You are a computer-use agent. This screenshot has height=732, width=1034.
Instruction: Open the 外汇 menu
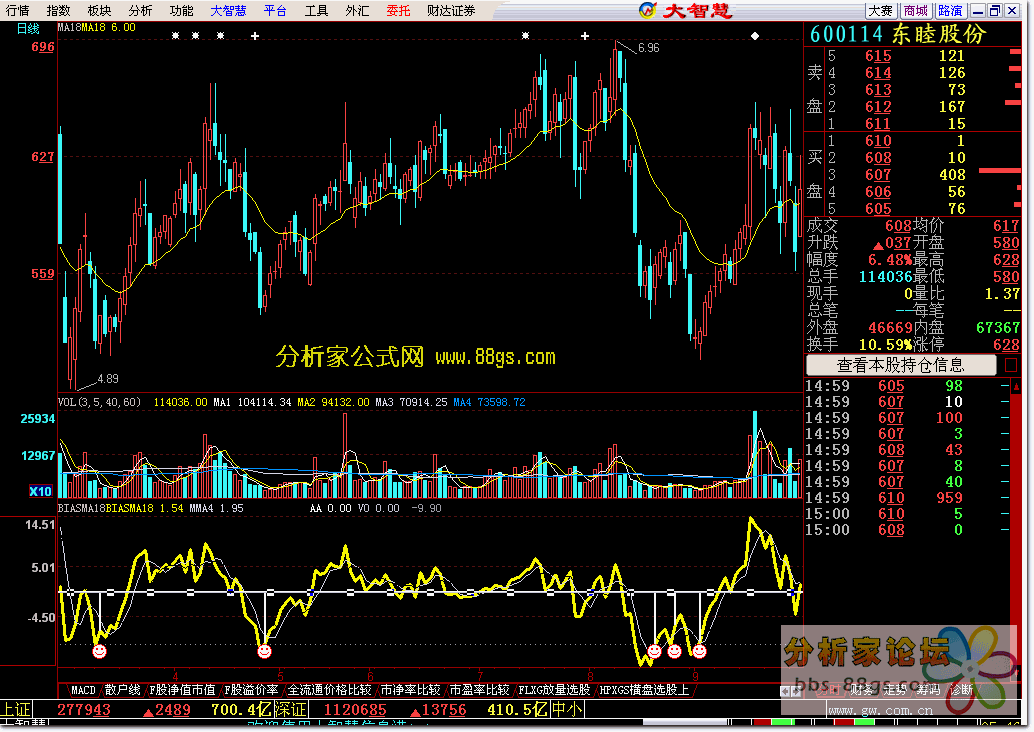point(357,11)
